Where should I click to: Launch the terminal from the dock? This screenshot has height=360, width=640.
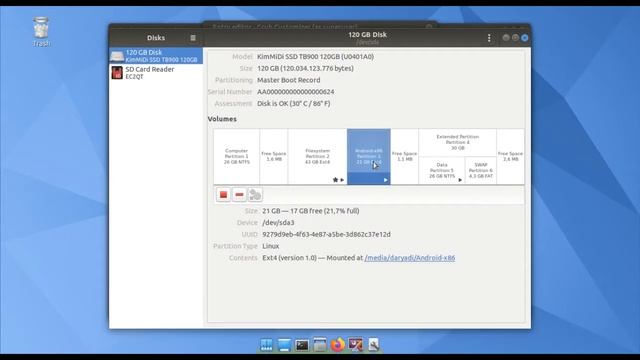coord(302,345)
